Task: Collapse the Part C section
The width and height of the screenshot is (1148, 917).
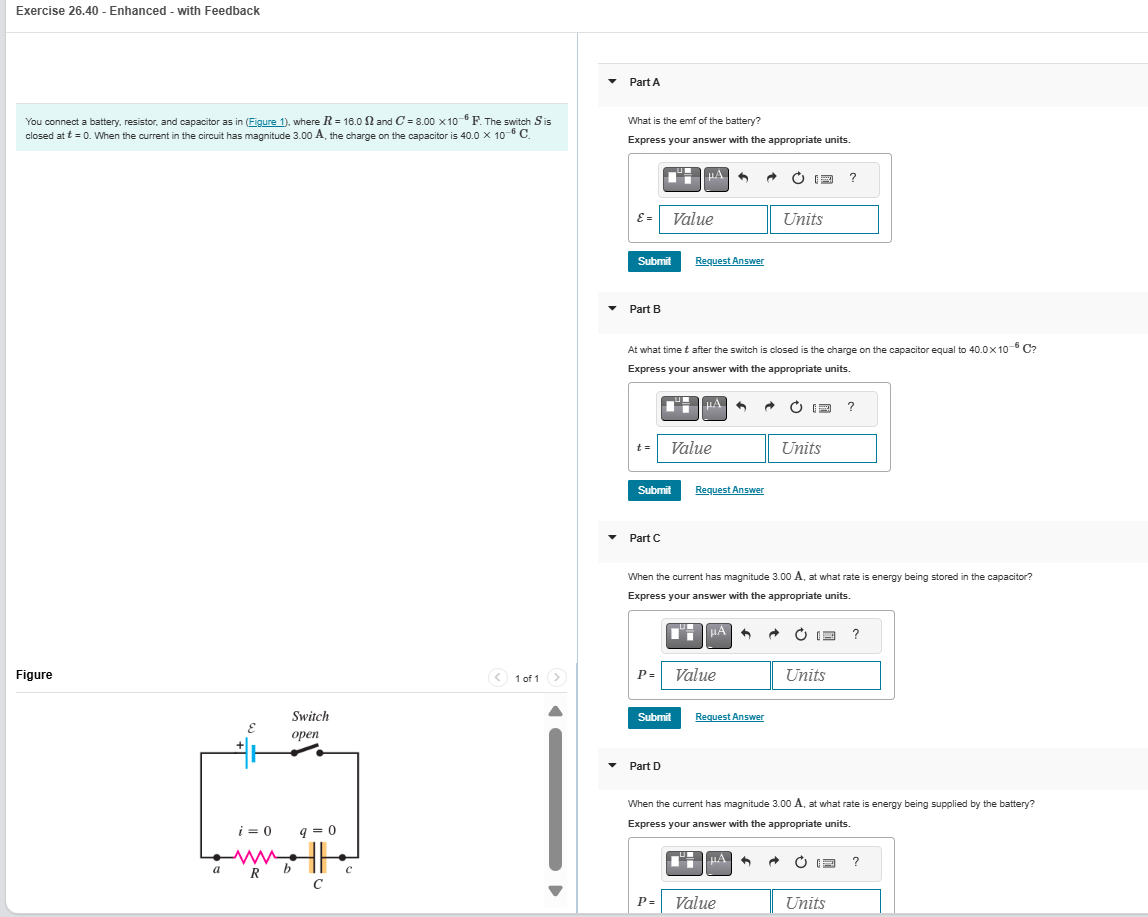Action: pos(611,538)
